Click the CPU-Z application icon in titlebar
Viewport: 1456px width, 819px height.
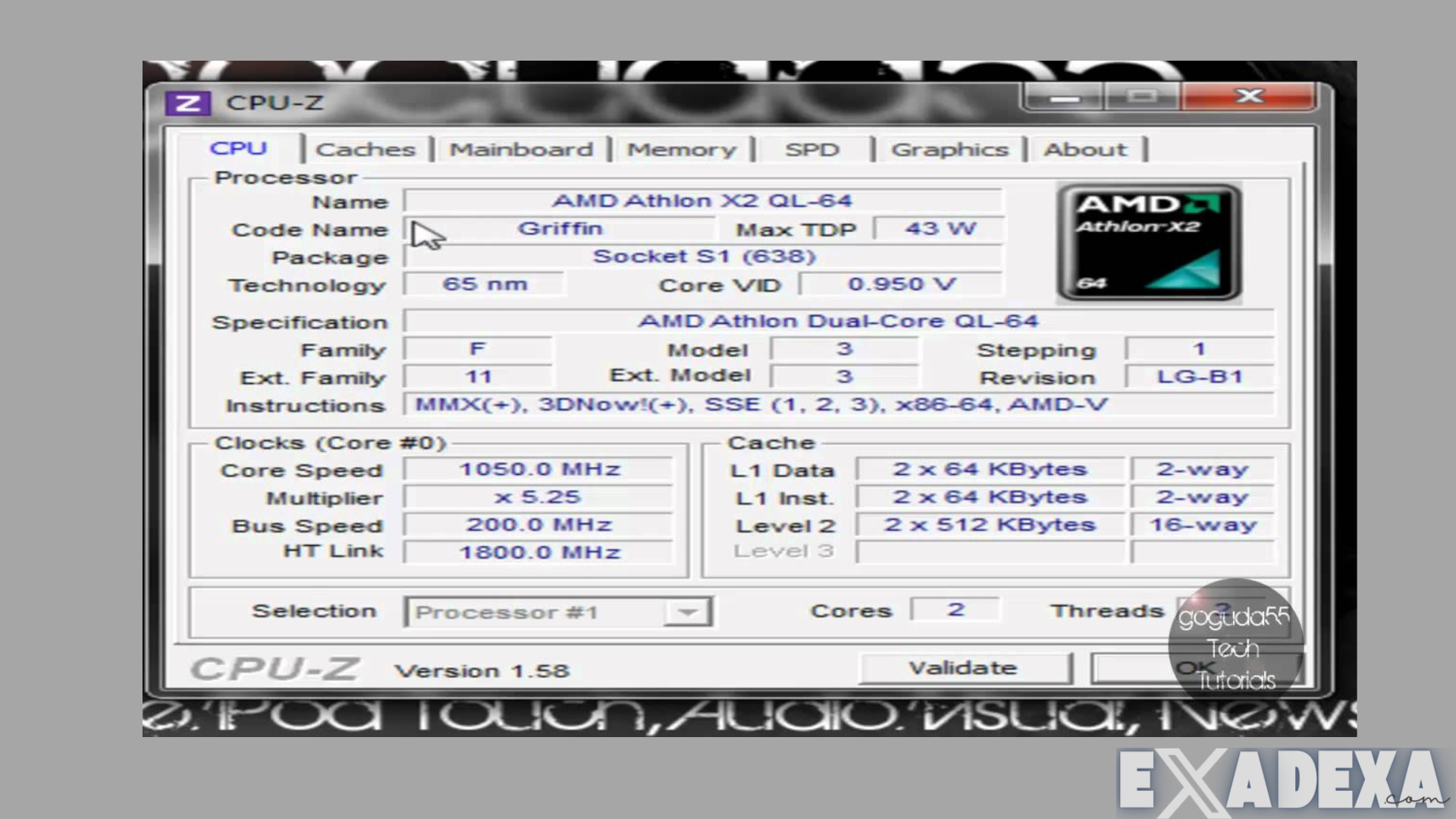point(188,102)
